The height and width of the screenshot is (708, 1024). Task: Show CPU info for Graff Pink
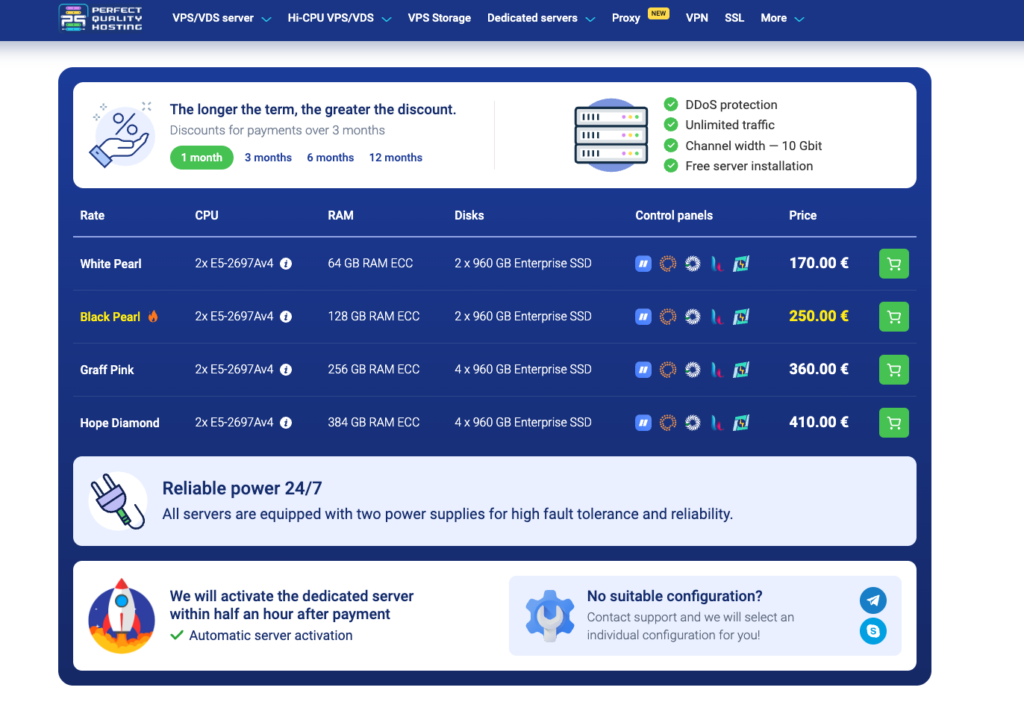[286, 370]
